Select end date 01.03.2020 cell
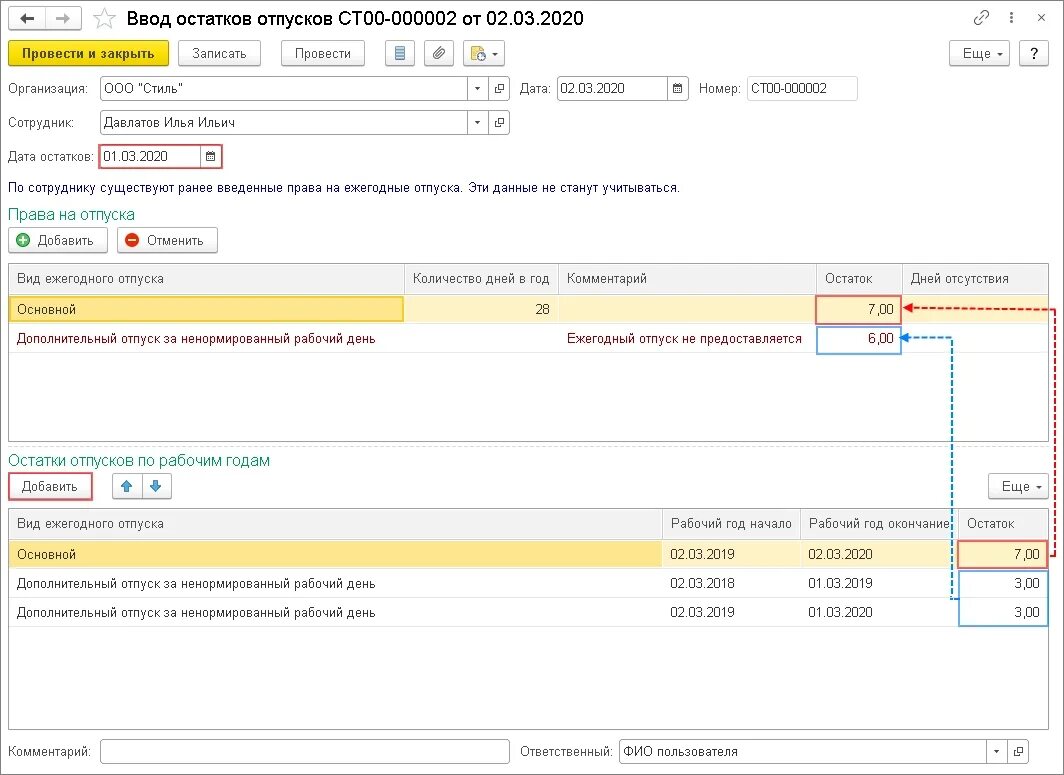Viewport: 1064px width, 775px height. coord(879,613)
